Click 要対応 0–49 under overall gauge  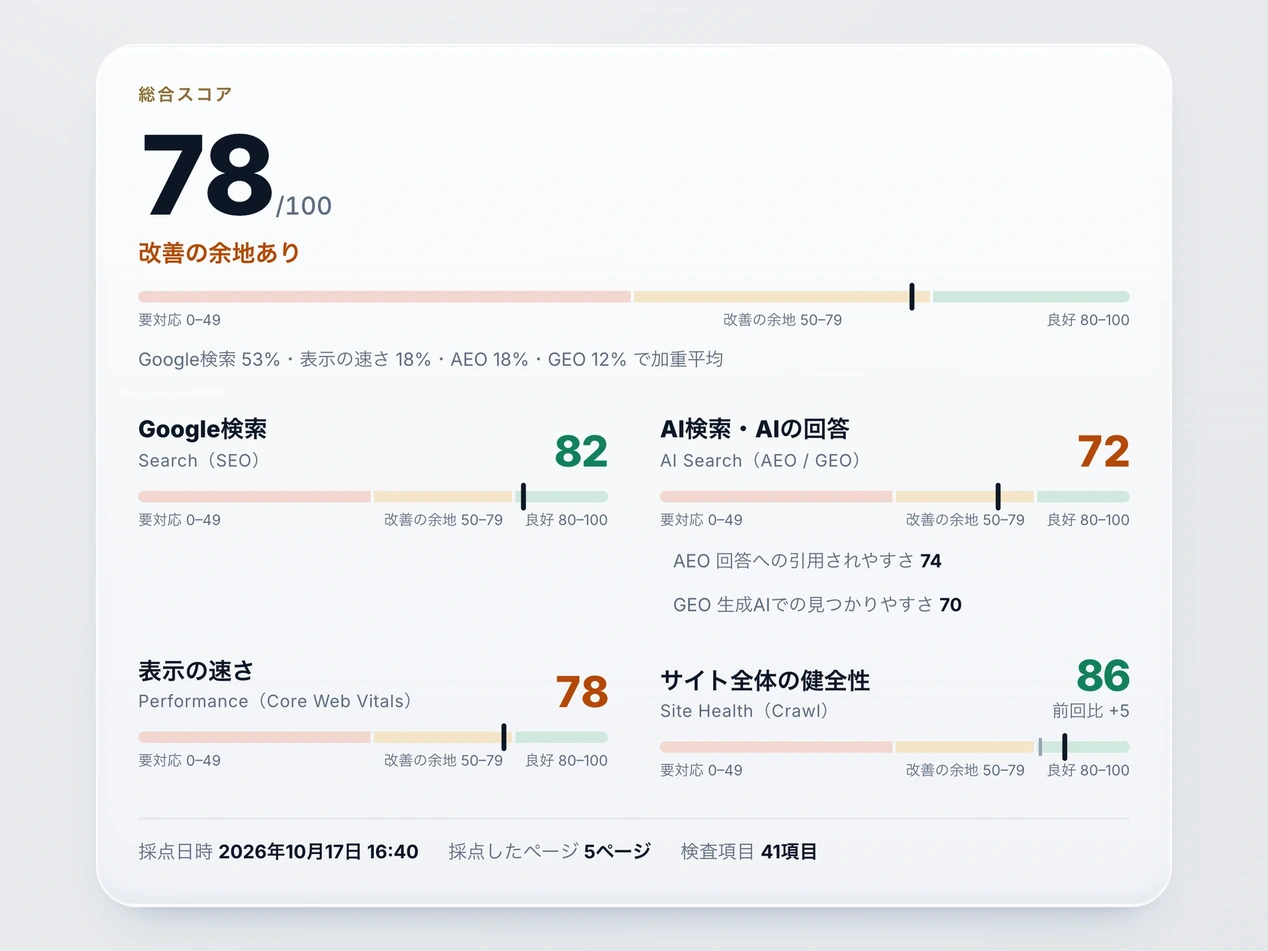180,320
